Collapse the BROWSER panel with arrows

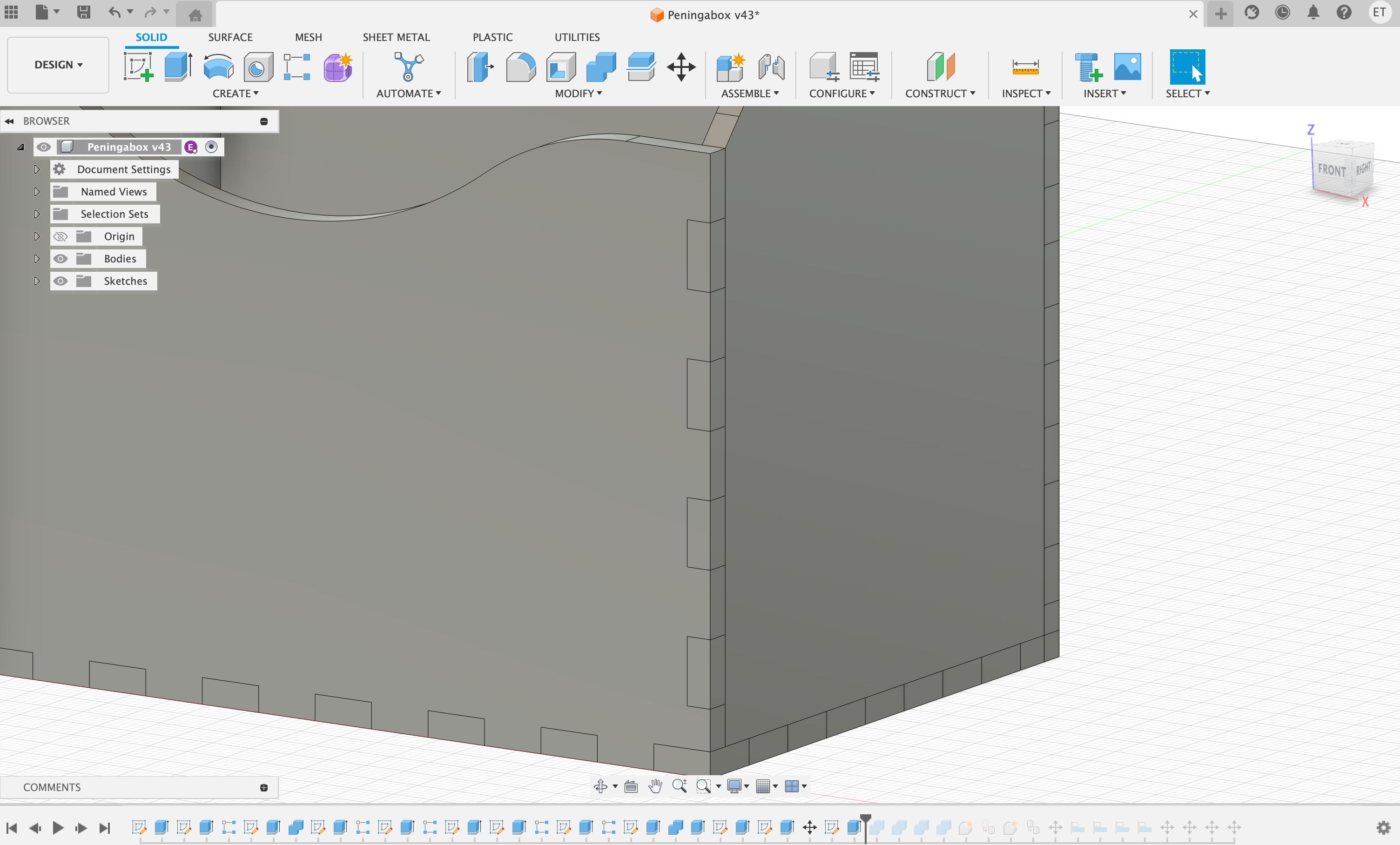pos(10,121)
